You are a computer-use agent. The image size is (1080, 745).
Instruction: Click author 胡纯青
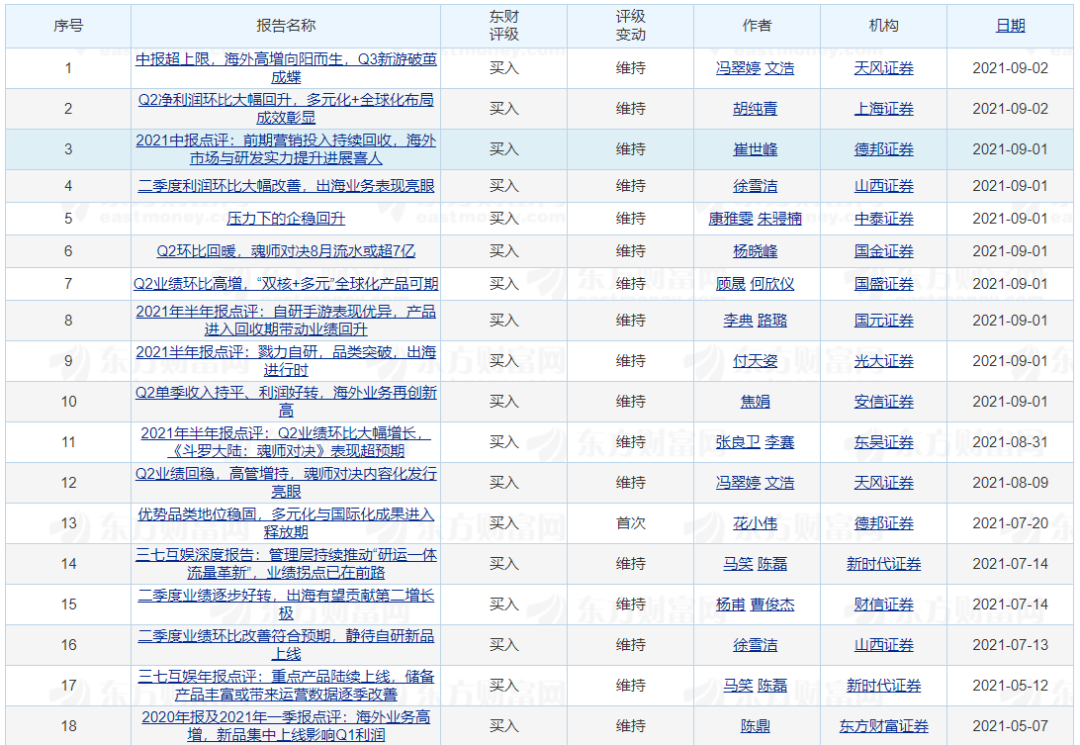pyautogui.click(x=755, y=109)
